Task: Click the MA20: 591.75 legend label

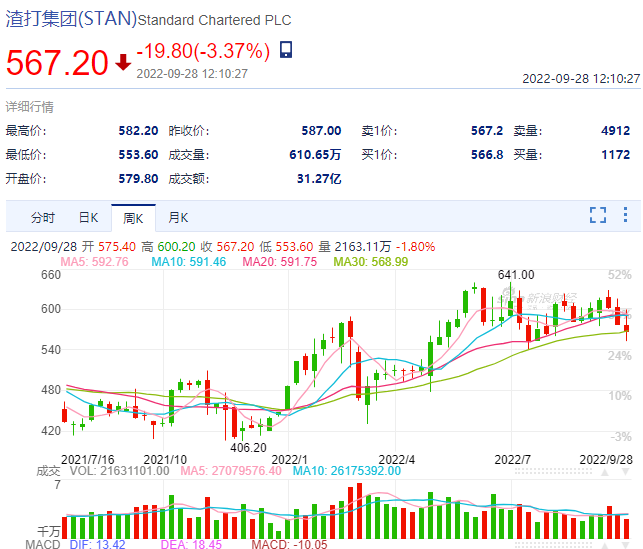Action: click(x=280, y=262)
